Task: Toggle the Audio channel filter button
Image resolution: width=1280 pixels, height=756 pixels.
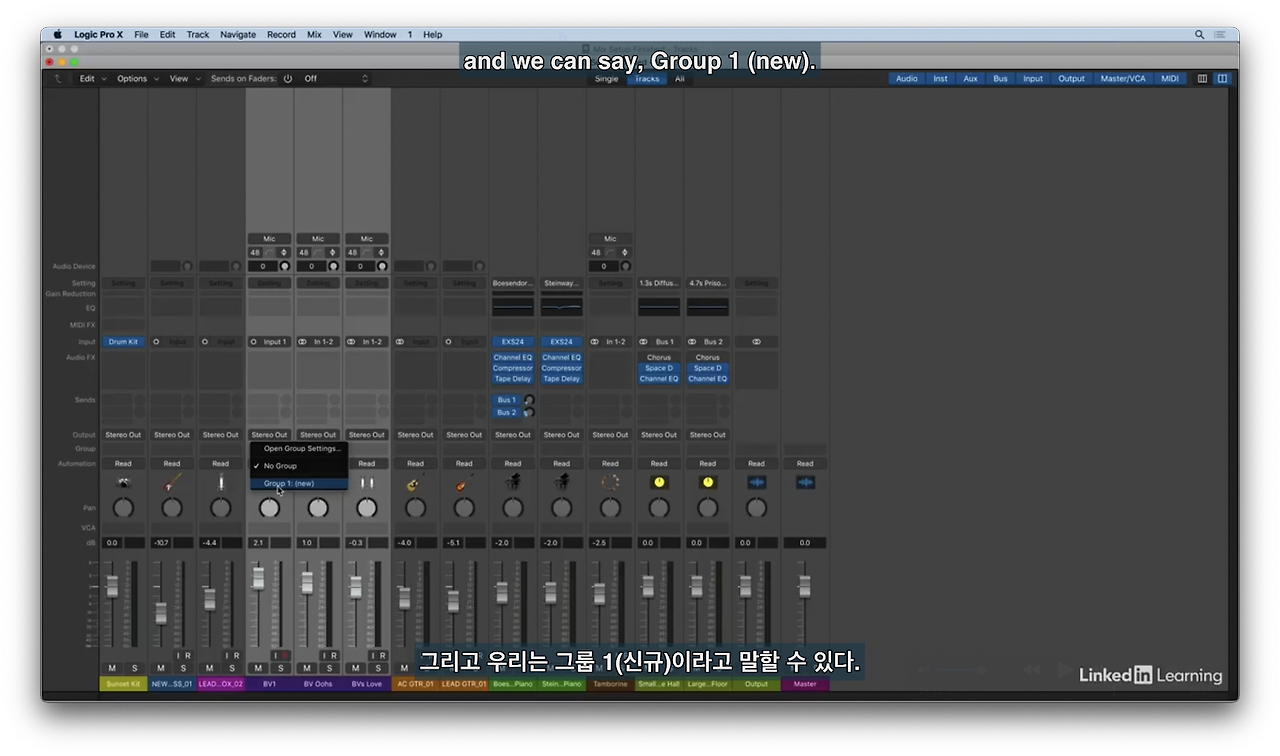Action: [x=907, y=78]
